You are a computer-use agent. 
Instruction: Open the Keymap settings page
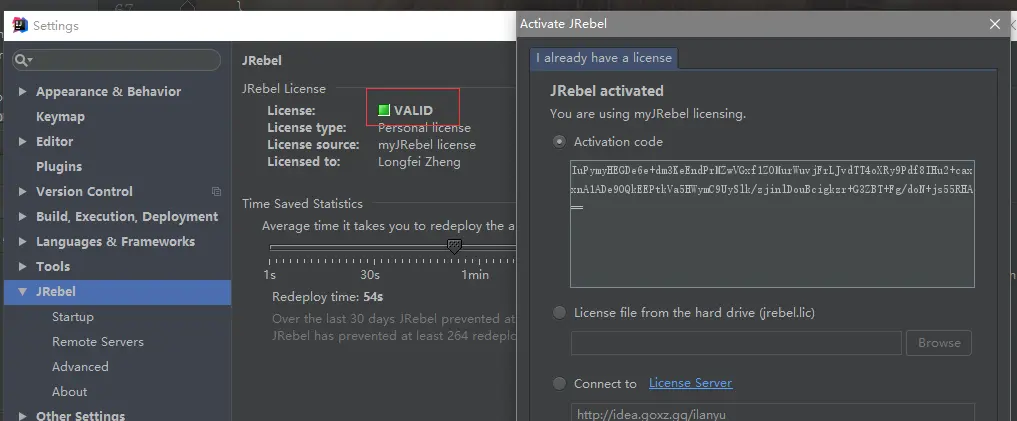pos(60,117)
